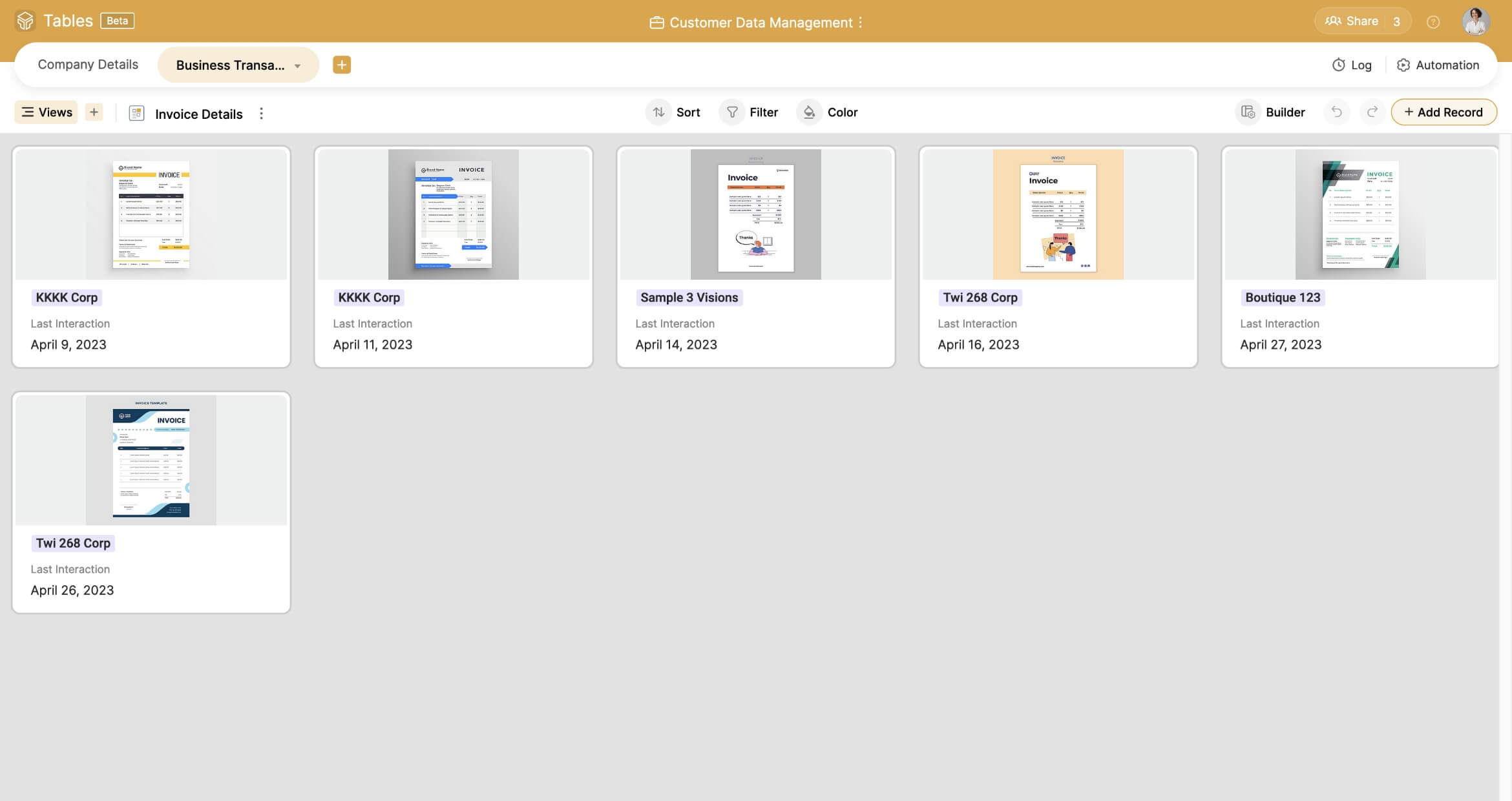
Task: Toggle the Views sidebar list
Action: tap(47, 112)
